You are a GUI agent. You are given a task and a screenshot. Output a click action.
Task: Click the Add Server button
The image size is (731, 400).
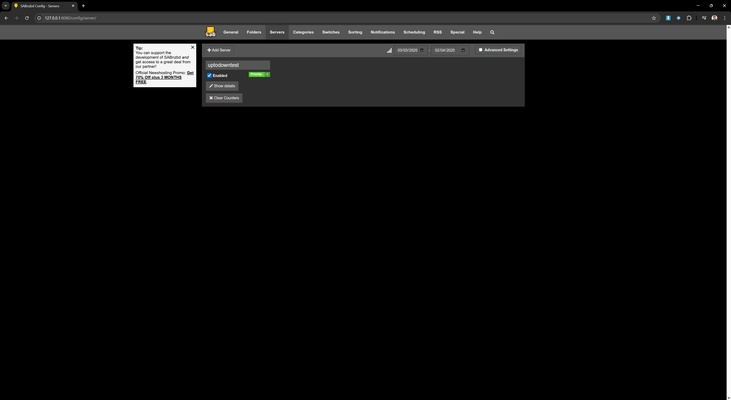[219, 50]
